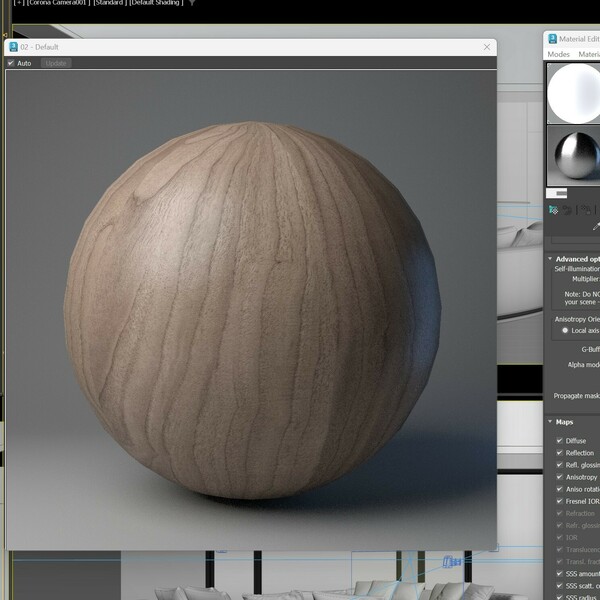Open the Modes menu in Material Editor
This screenshot has width=600, height=600.
[558, 54]
